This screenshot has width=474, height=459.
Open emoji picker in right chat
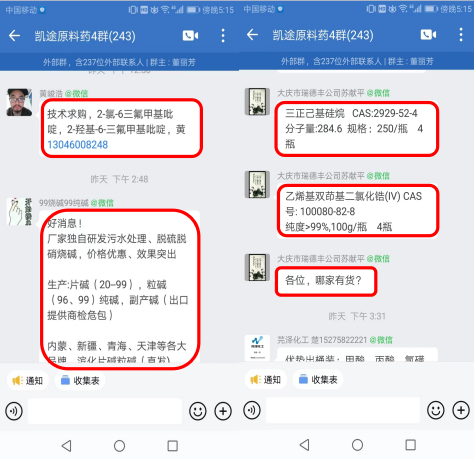(436, 410)
